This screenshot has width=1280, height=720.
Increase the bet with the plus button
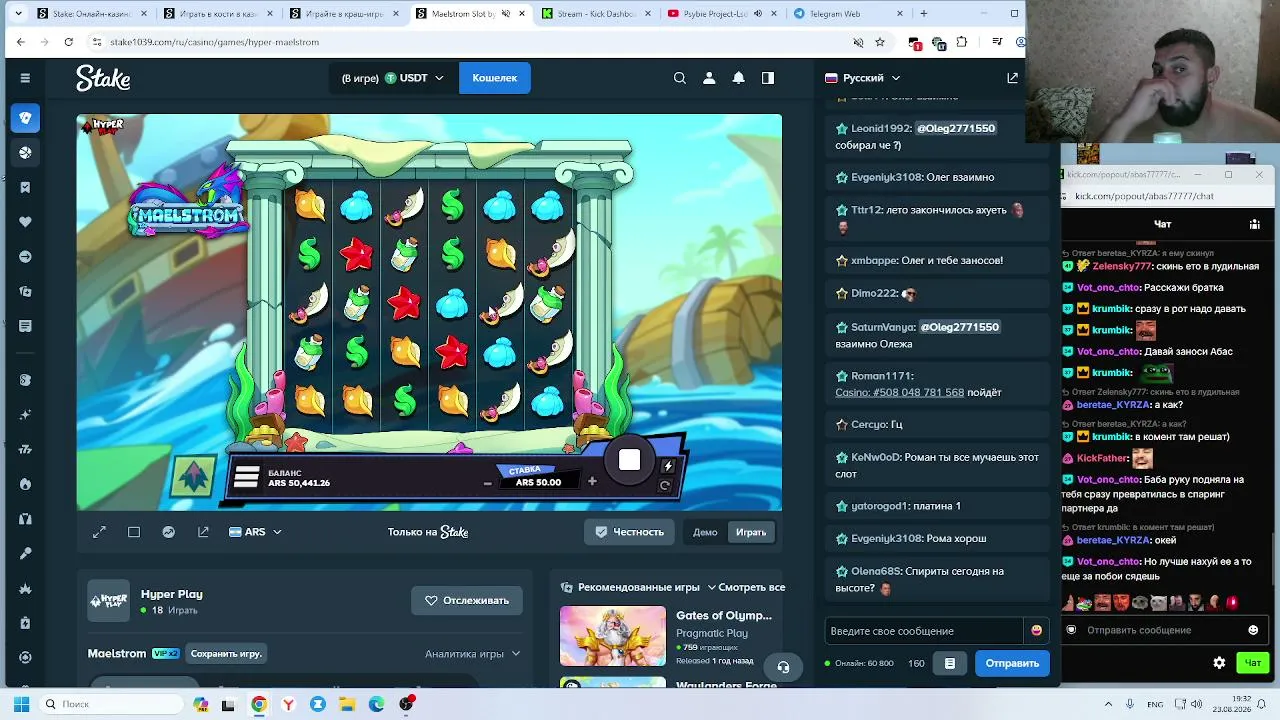592,482
